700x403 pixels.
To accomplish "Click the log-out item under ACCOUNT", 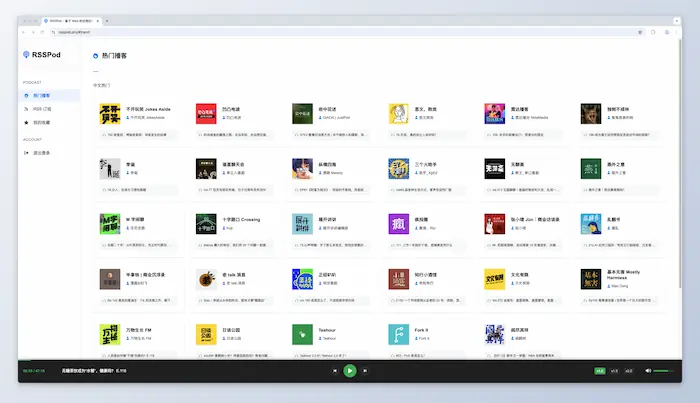I will pyautogui.click(x=49, y=153).
